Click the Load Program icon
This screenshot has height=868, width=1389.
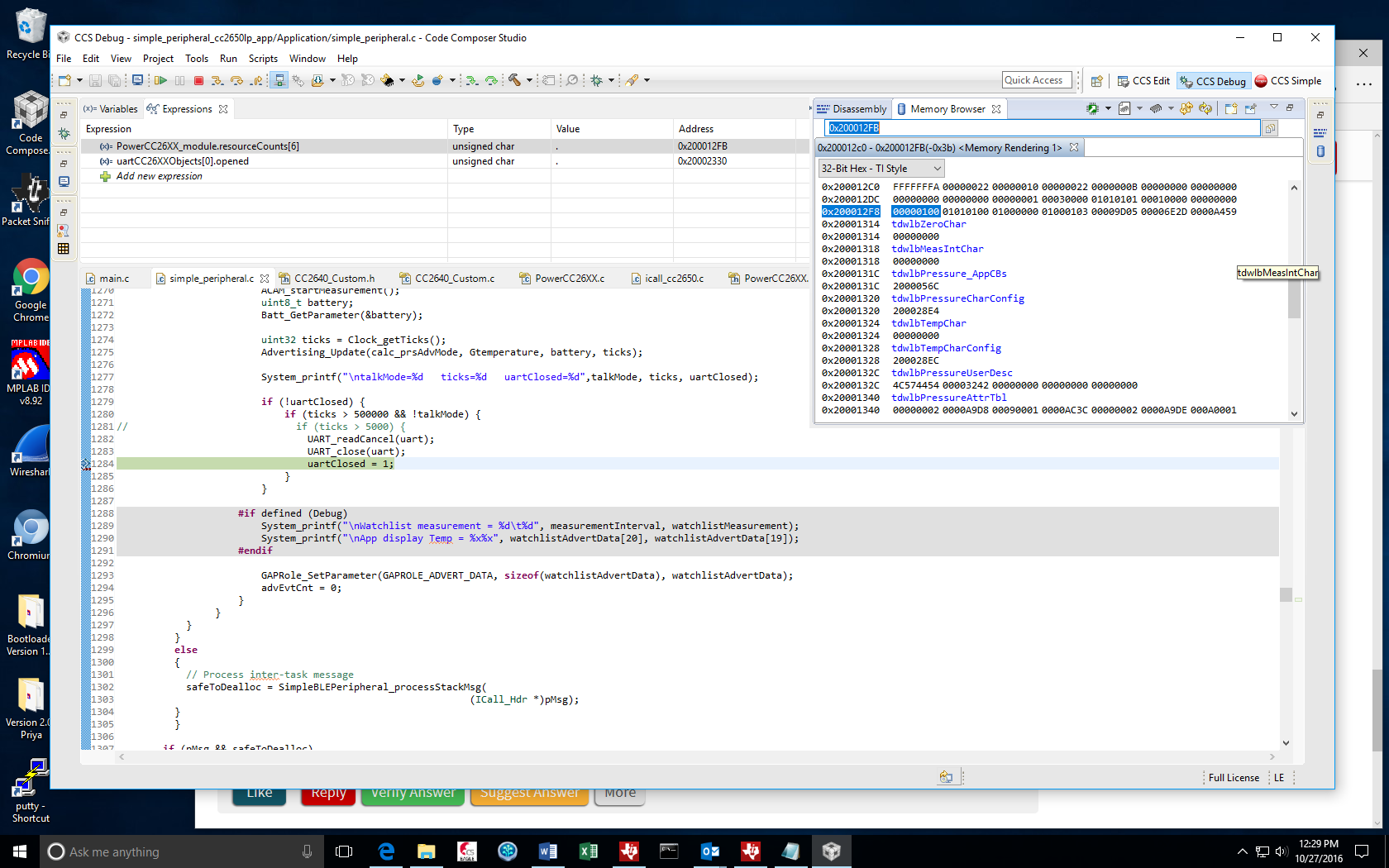317,80
